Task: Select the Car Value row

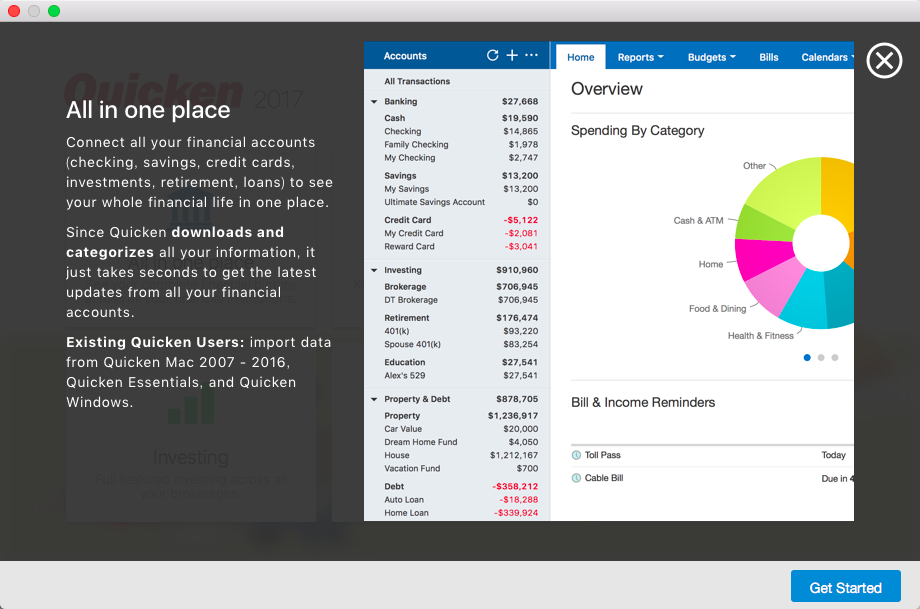Action: [x=456, y=429]
